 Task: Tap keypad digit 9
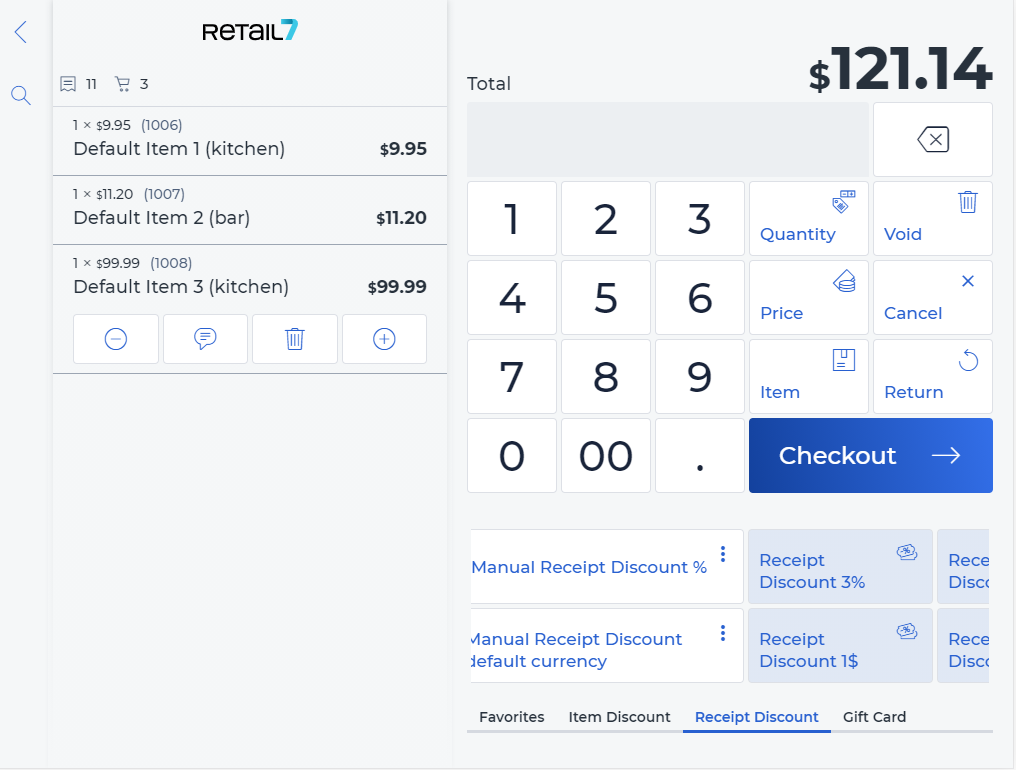click(x=700, y=377)
